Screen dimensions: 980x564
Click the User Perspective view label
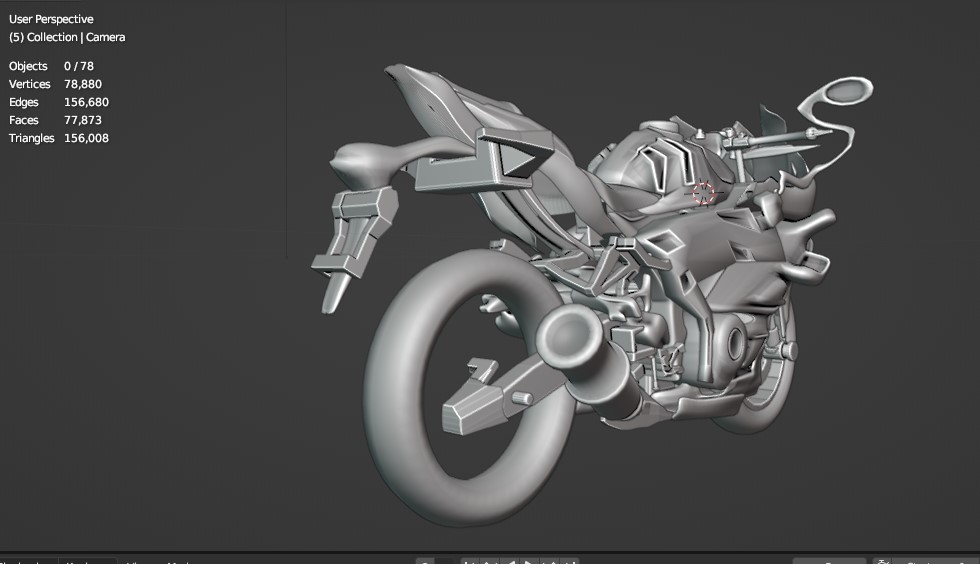pos(51,19)
